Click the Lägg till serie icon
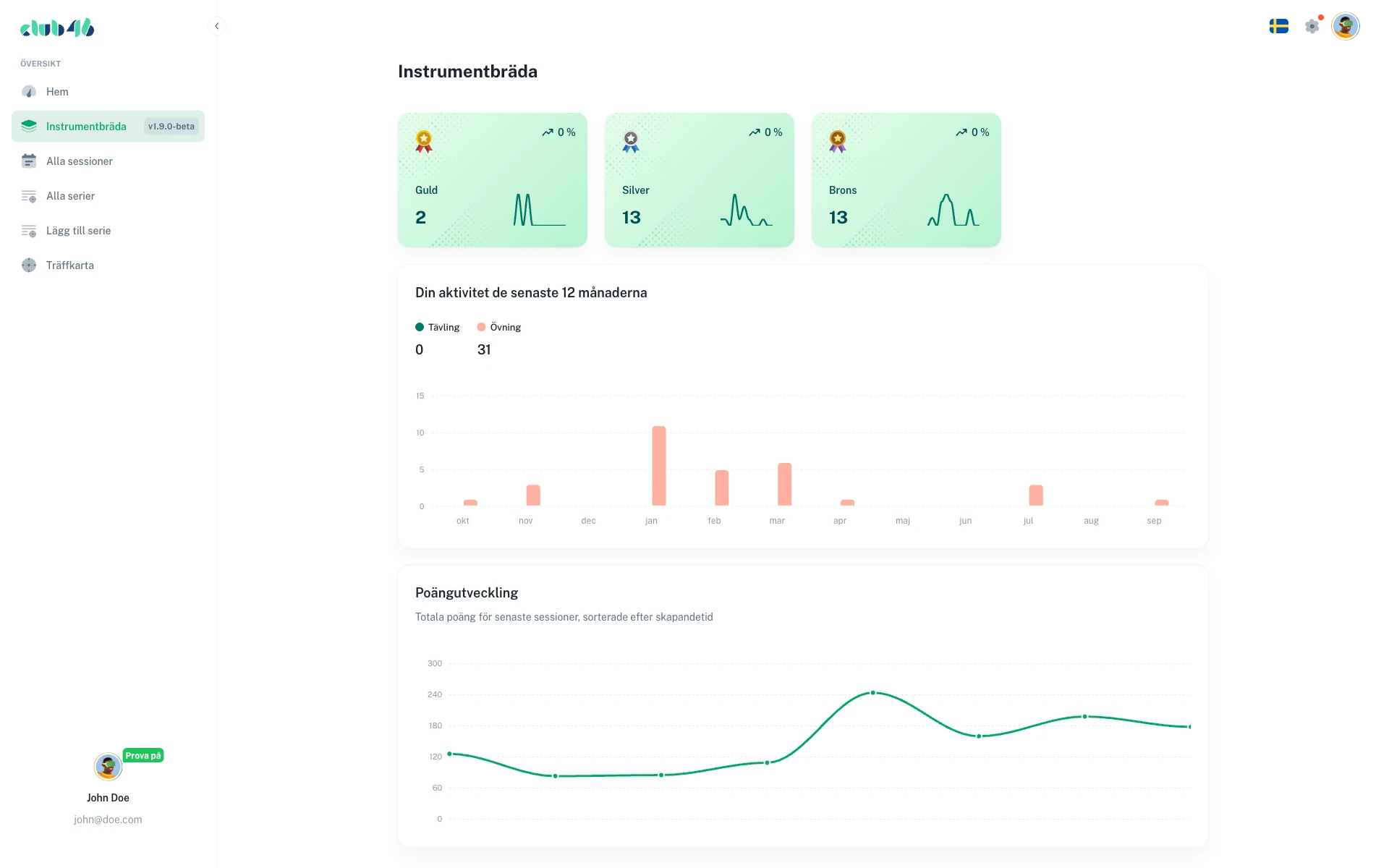This screenshot has width=1389, height=868. tap(29, 230)
